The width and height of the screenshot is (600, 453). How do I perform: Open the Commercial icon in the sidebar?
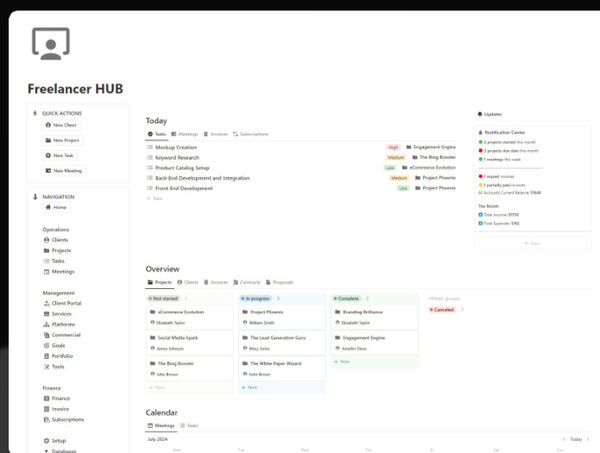[47, 335]
